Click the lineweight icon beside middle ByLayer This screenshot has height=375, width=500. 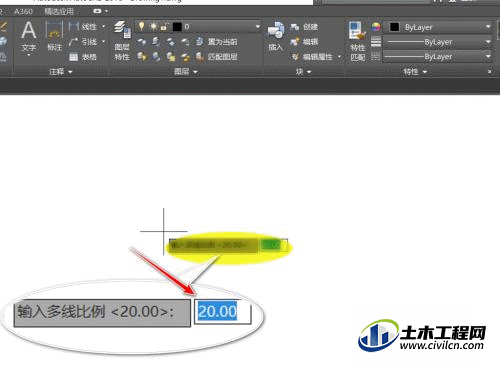point(376,42)
